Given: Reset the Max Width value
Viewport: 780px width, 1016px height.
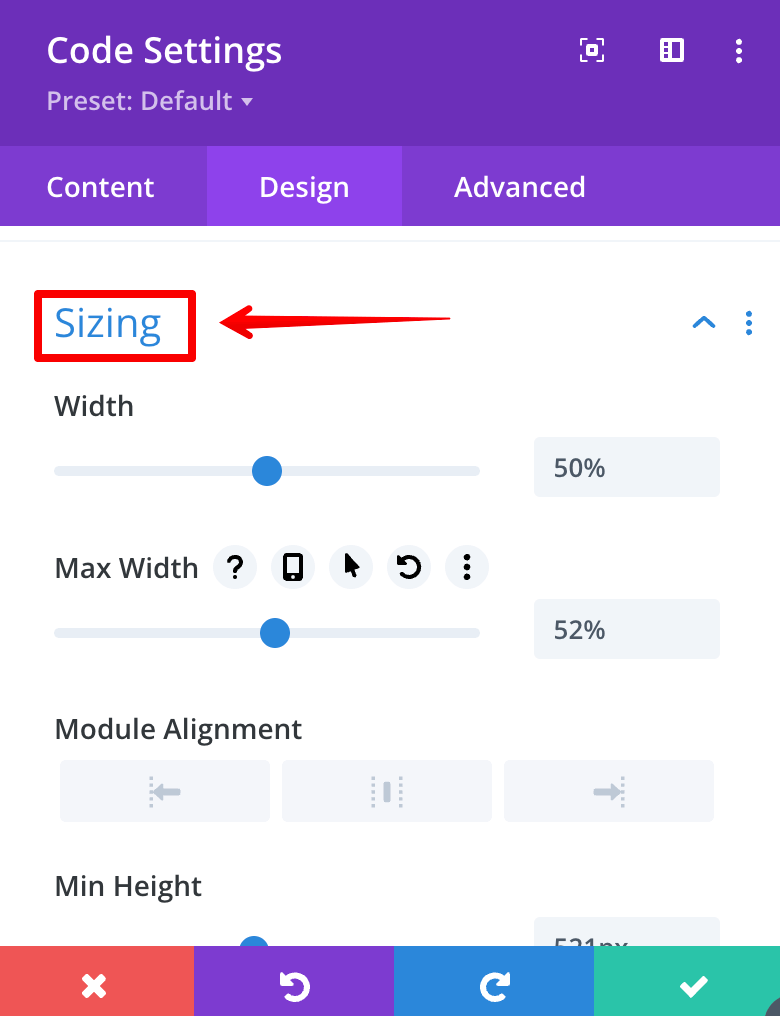Looking at the screenshot, I should 408,567.
